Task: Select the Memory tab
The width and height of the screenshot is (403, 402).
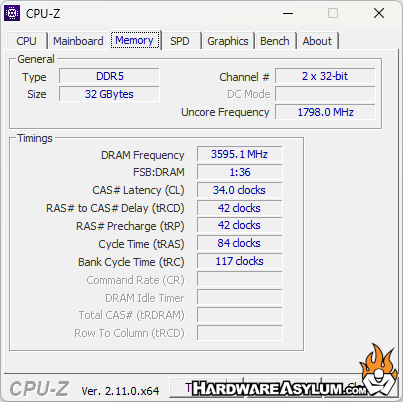Action: click(x=135, y=40)
